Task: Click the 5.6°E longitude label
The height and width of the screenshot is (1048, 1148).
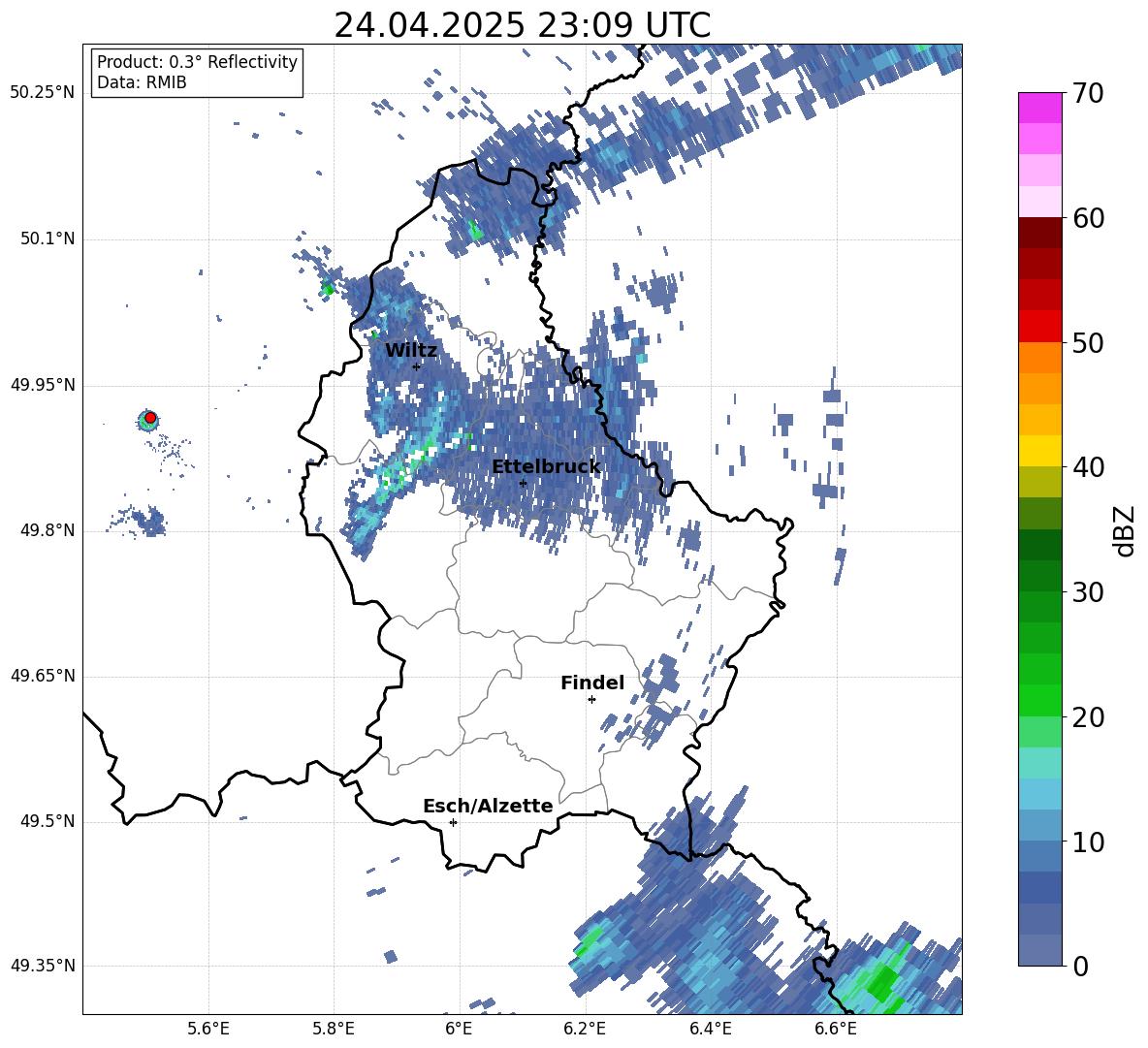Action: click(x=208, y=1029)
